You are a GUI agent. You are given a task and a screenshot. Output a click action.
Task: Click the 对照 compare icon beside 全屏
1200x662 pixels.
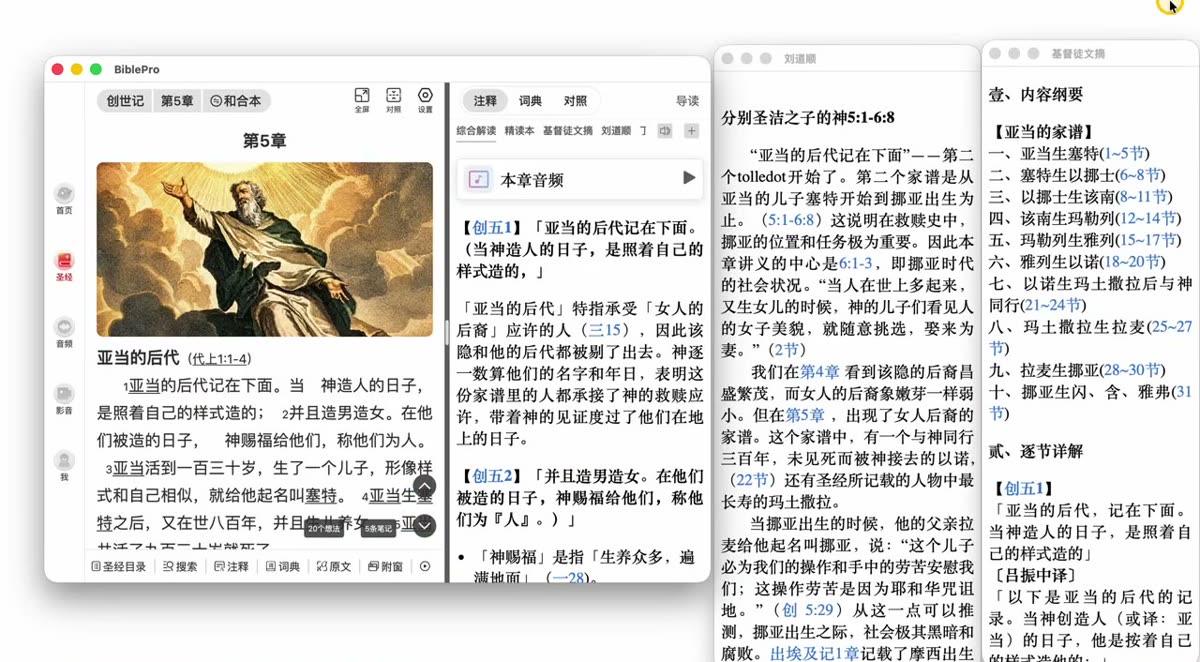[393, 99]
